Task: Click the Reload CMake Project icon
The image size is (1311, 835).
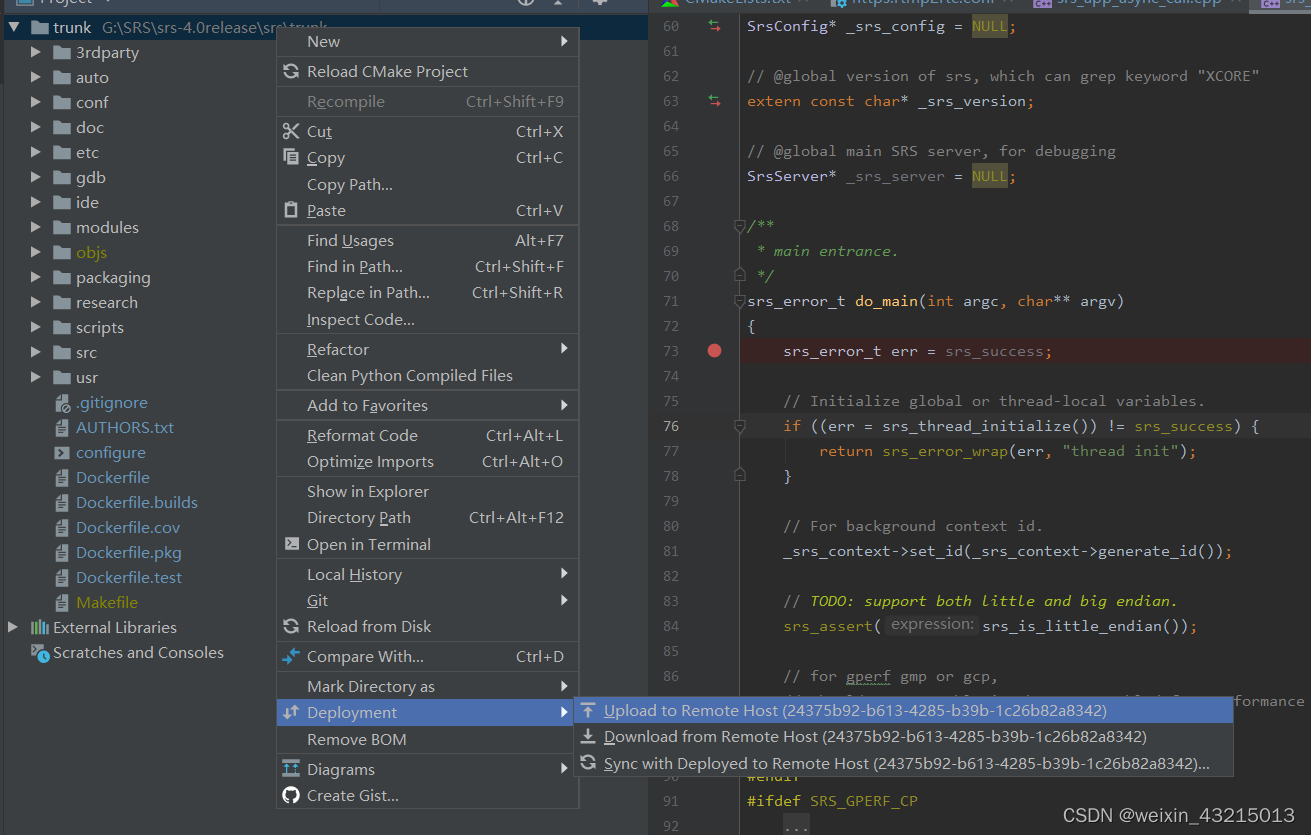Action: click(x=291, y=71)
